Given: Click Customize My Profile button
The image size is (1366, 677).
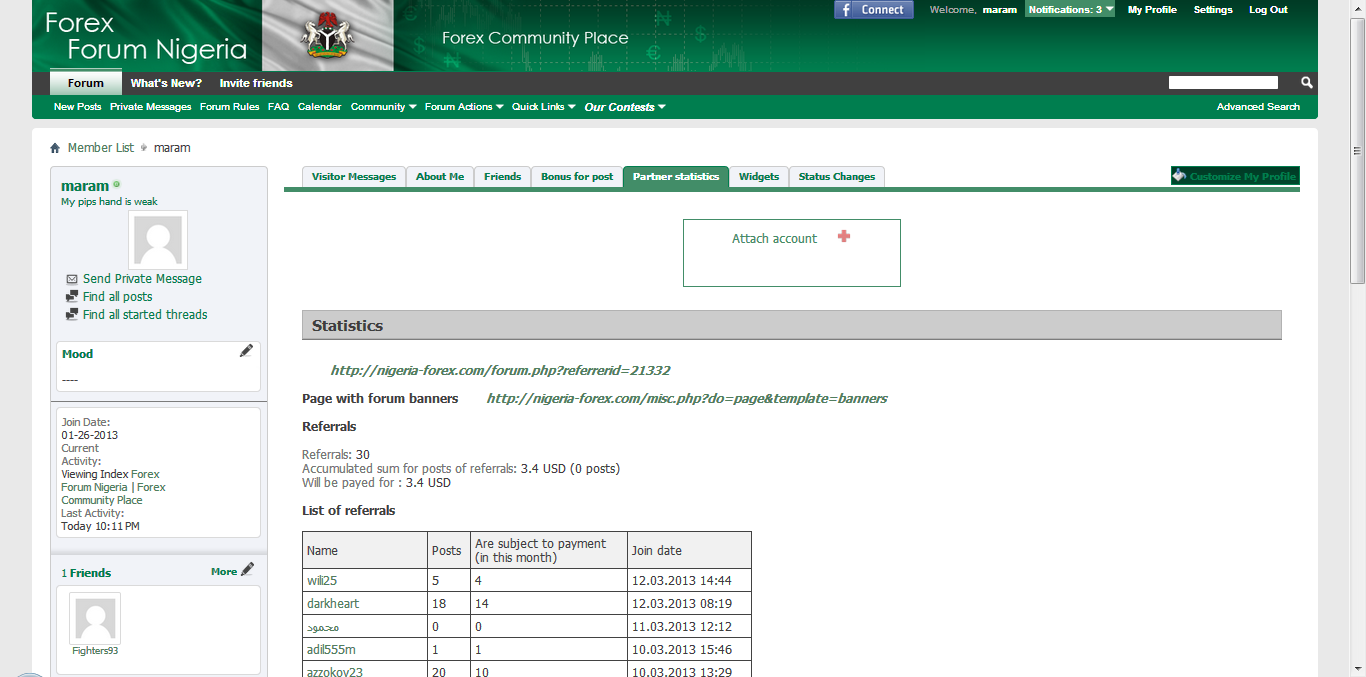Looking at the screenshot, I should (x=1235, y=176).
